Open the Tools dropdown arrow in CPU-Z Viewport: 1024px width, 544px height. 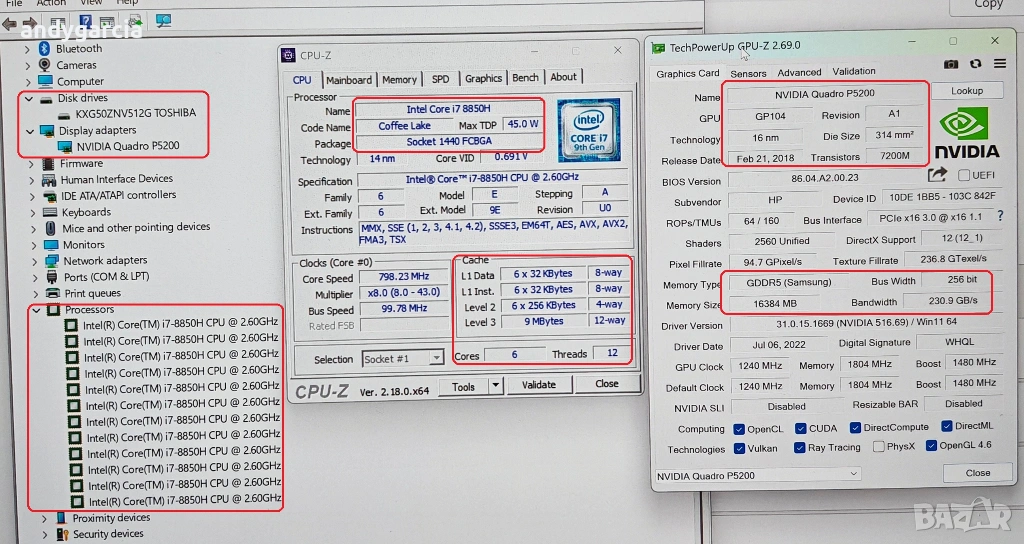[x=494, y=385]
